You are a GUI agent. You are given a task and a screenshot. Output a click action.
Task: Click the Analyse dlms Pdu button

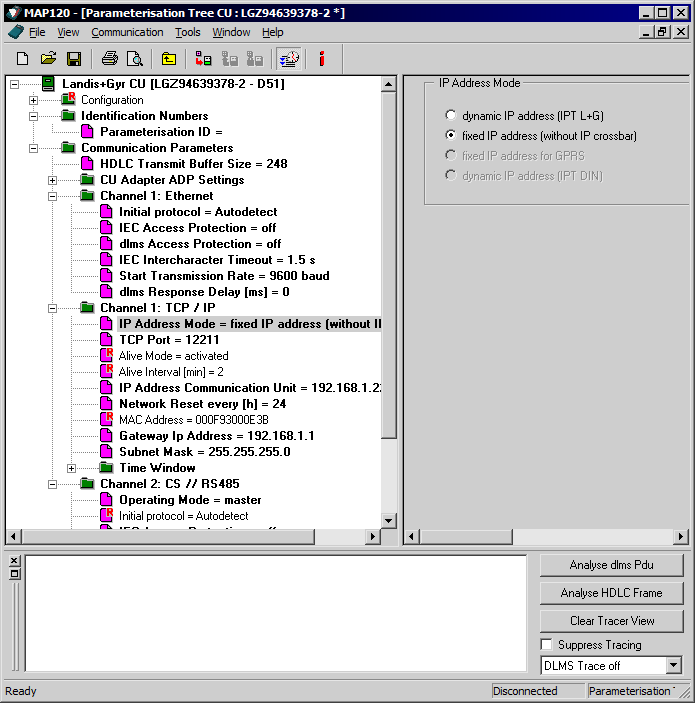612,565
